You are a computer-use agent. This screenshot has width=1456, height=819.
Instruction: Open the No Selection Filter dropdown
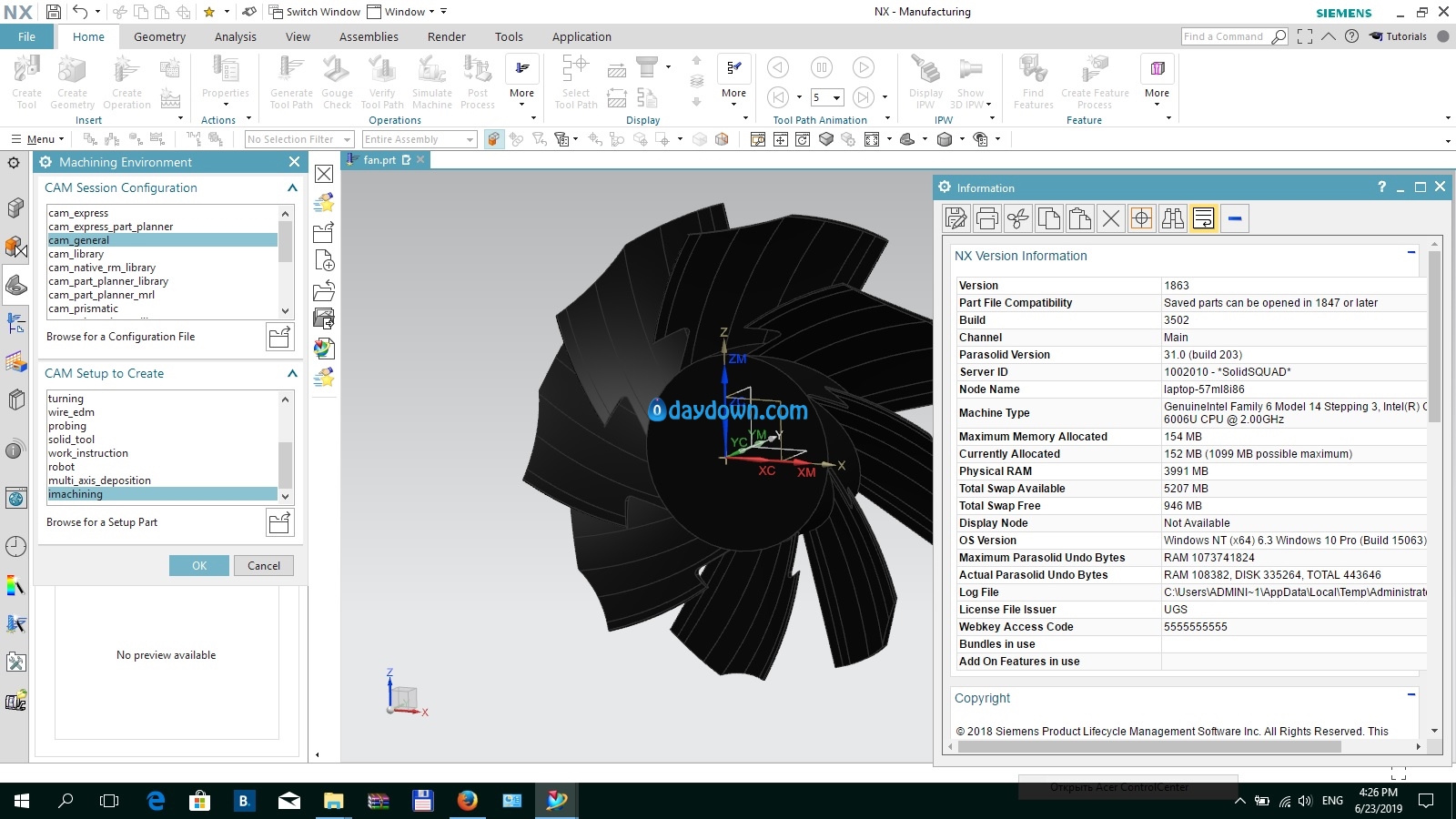299,139
